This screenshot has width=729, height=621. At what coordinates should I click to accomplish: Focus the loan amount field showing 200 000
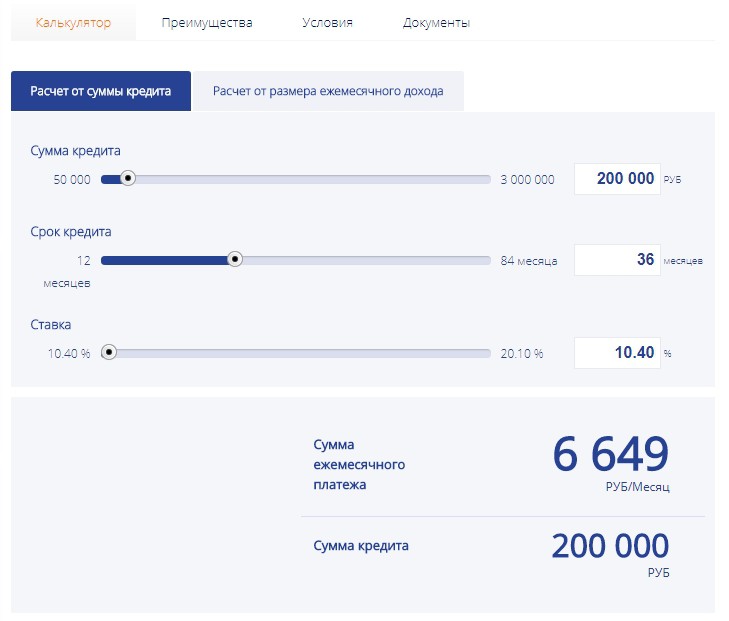tap(616, 179)
